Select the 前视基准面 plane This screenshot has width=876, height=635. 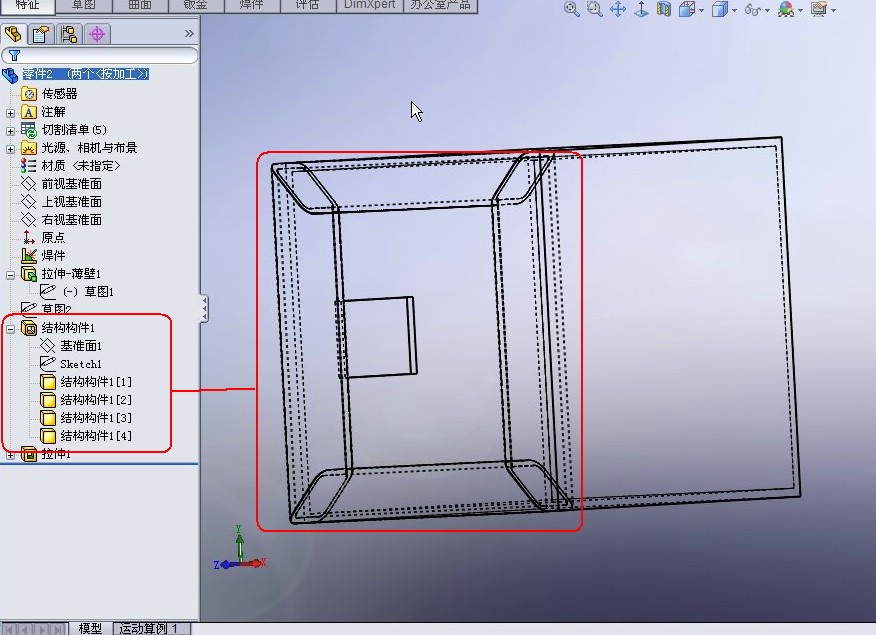point(72,184)
